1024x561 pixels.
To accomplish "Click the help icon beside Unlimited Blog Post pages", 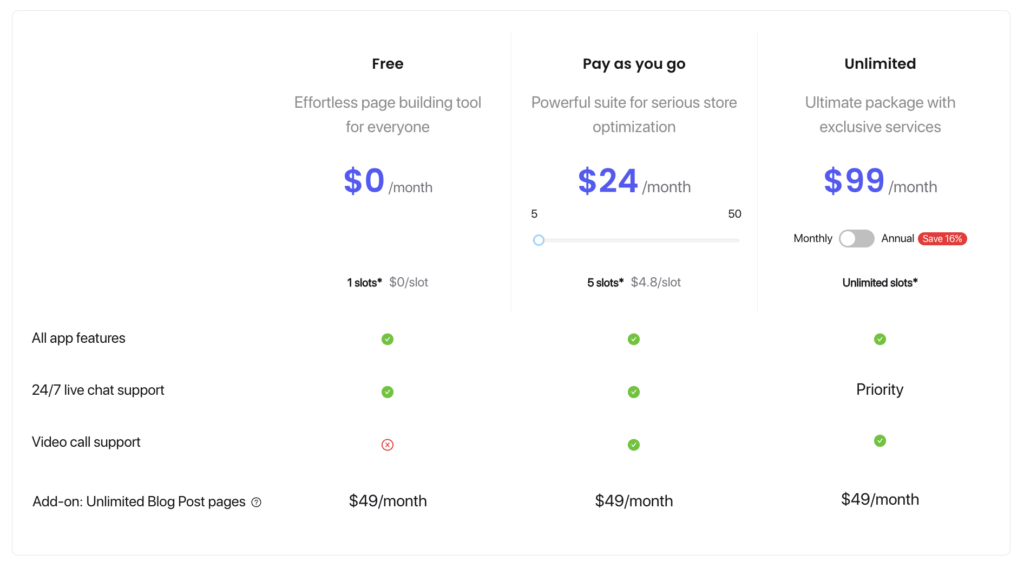I will pos(257,502).
